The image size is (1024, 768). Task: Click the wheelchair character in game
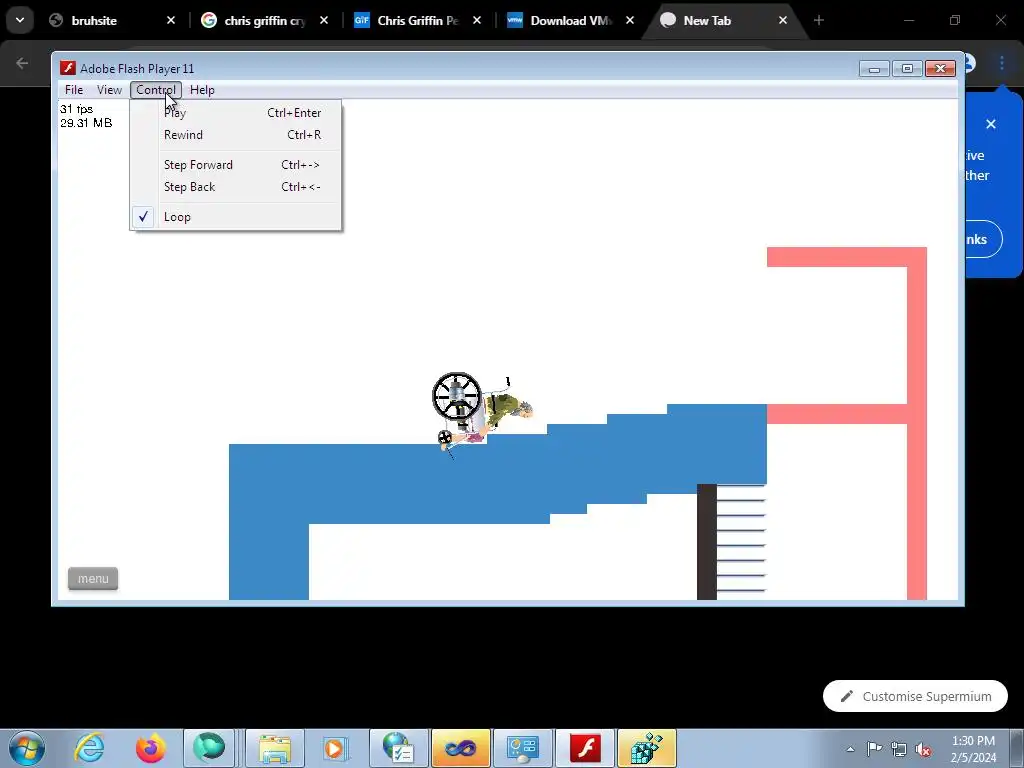pos(482,413)
